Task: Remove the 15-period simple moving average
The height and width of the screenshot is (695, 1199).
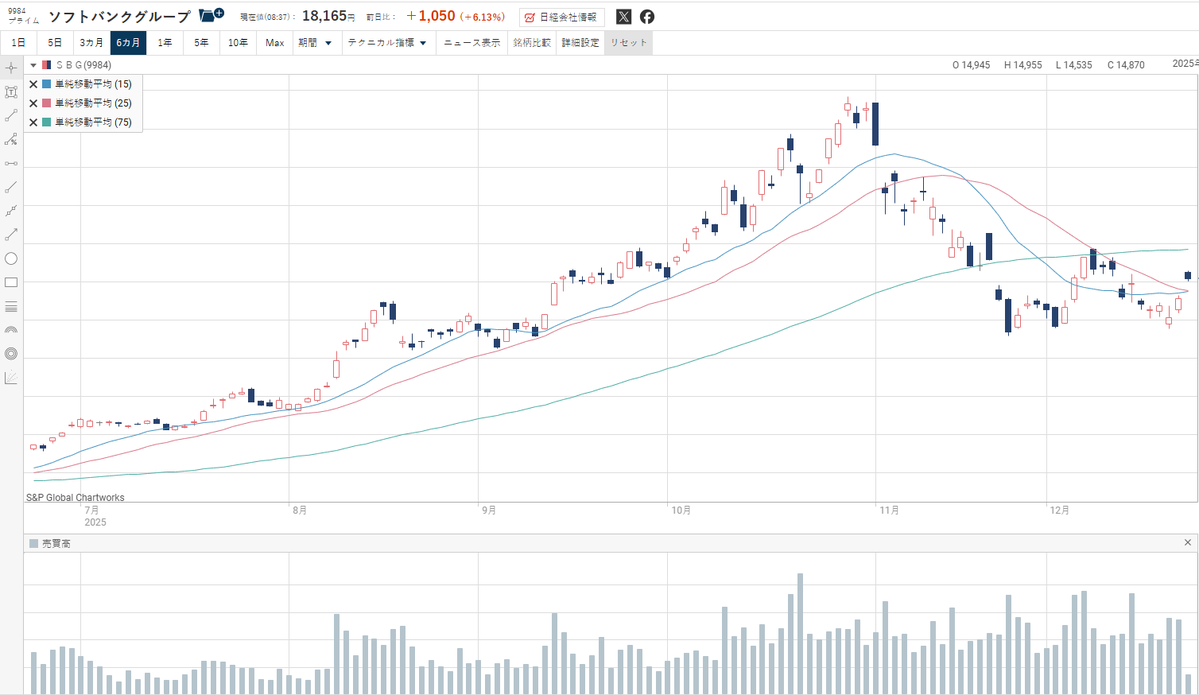Action: (x=33, y=85)
